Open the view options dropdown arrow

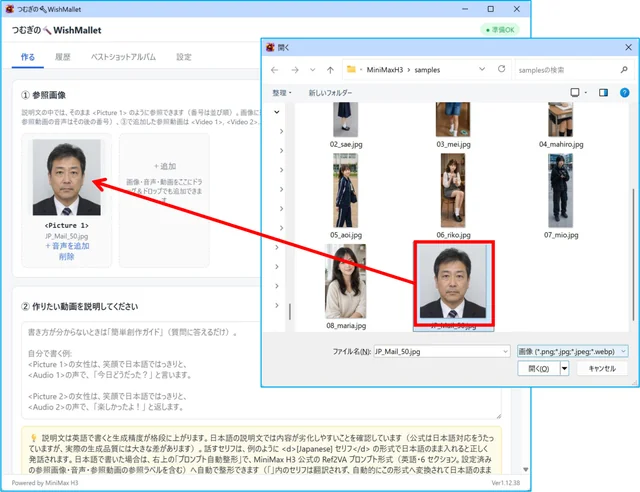coord(586,93)
